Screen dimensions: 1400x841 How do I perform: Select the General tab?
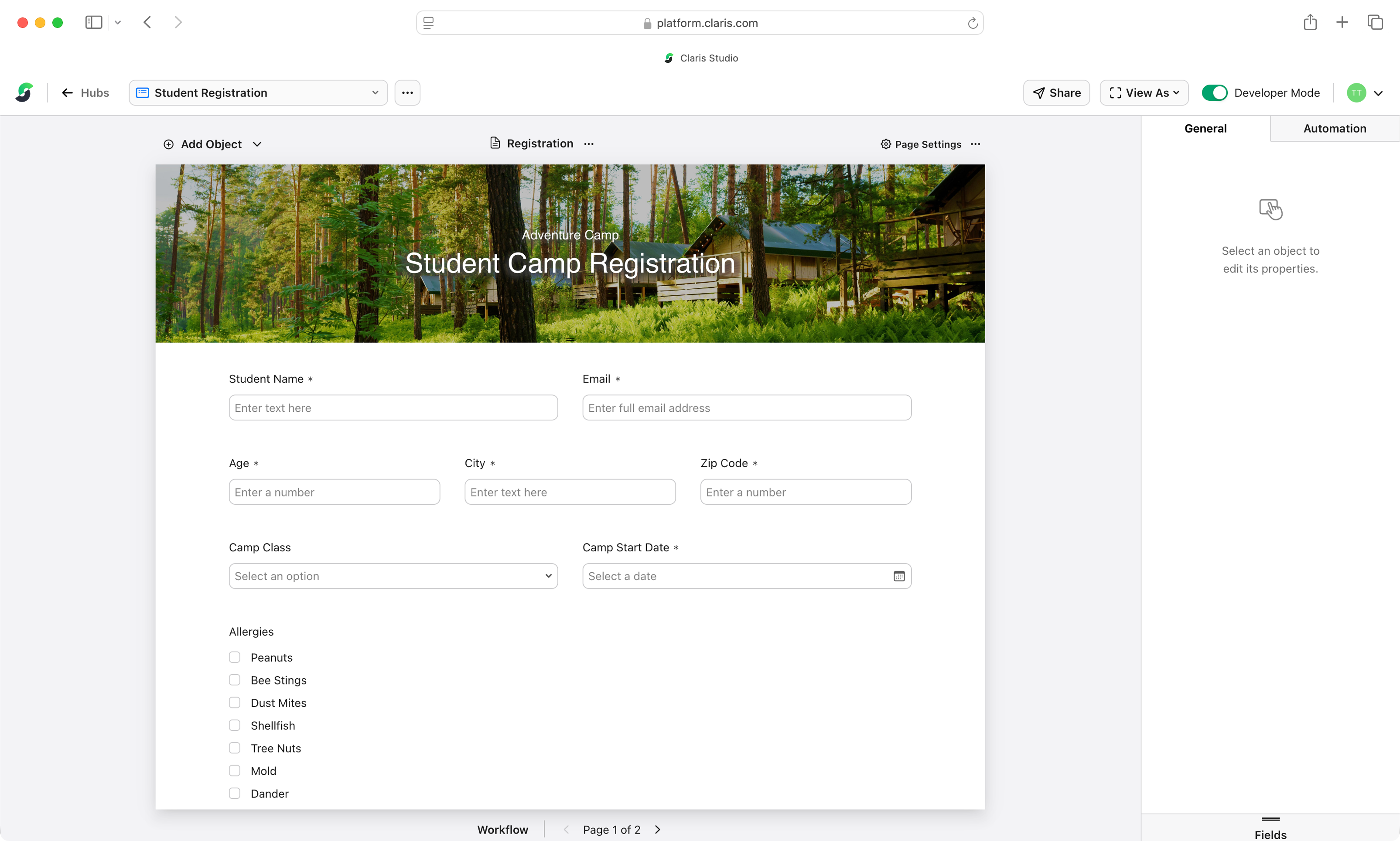click(1205, 129)
